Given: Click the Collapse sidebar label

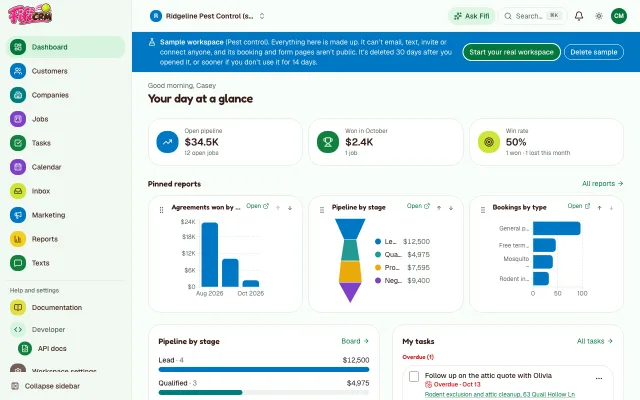Looking at the screenshot, I should pyautogui.click(x=52, y=386).
